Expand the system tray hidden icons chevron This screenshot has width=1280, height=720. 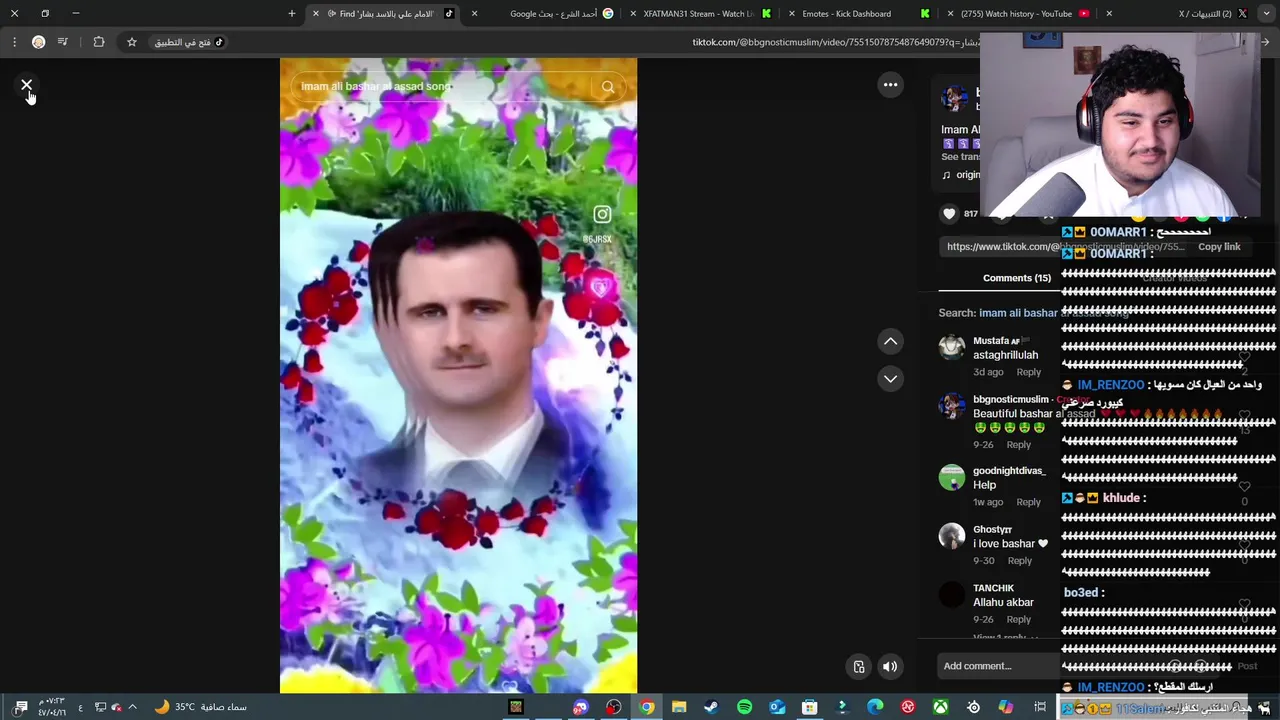132,707
